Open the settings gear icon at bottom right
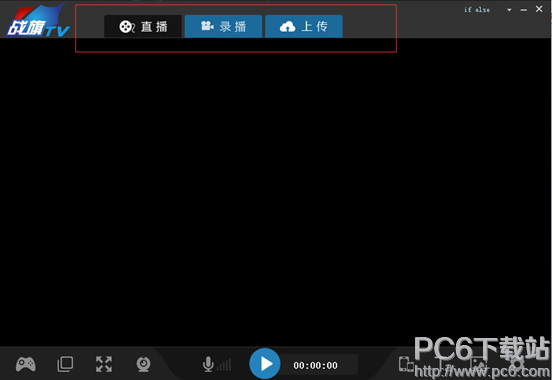Viewport: 552px width, 380px height. tap(518, 364)
